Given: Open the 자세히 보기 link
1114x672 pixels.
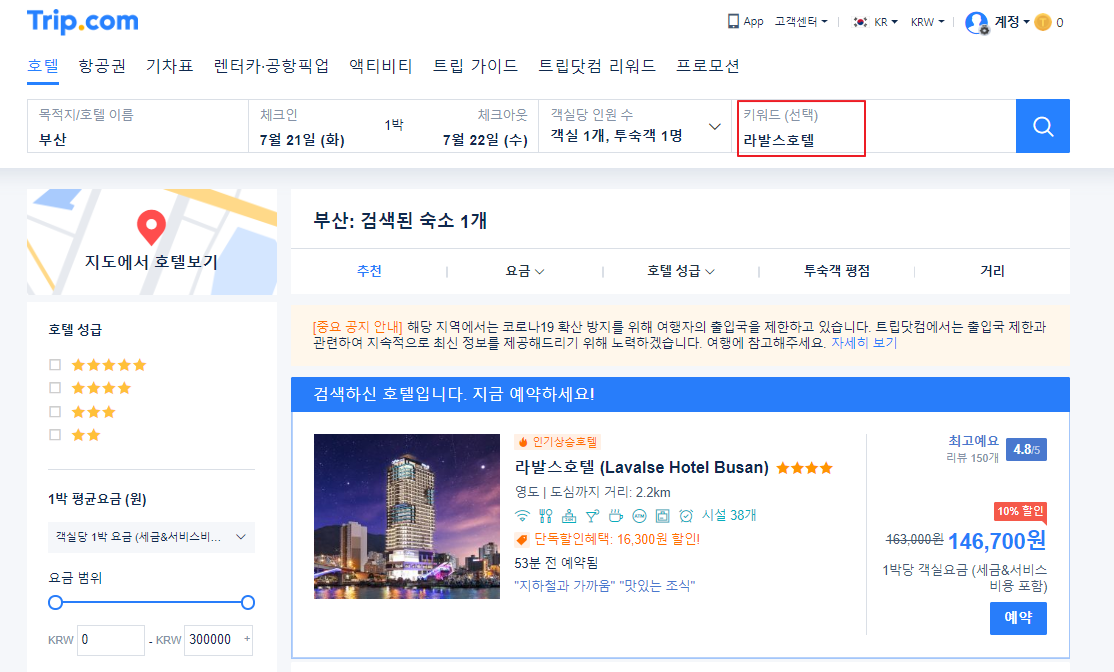Looking at the screenshot, I should click(x=864, y=343).
